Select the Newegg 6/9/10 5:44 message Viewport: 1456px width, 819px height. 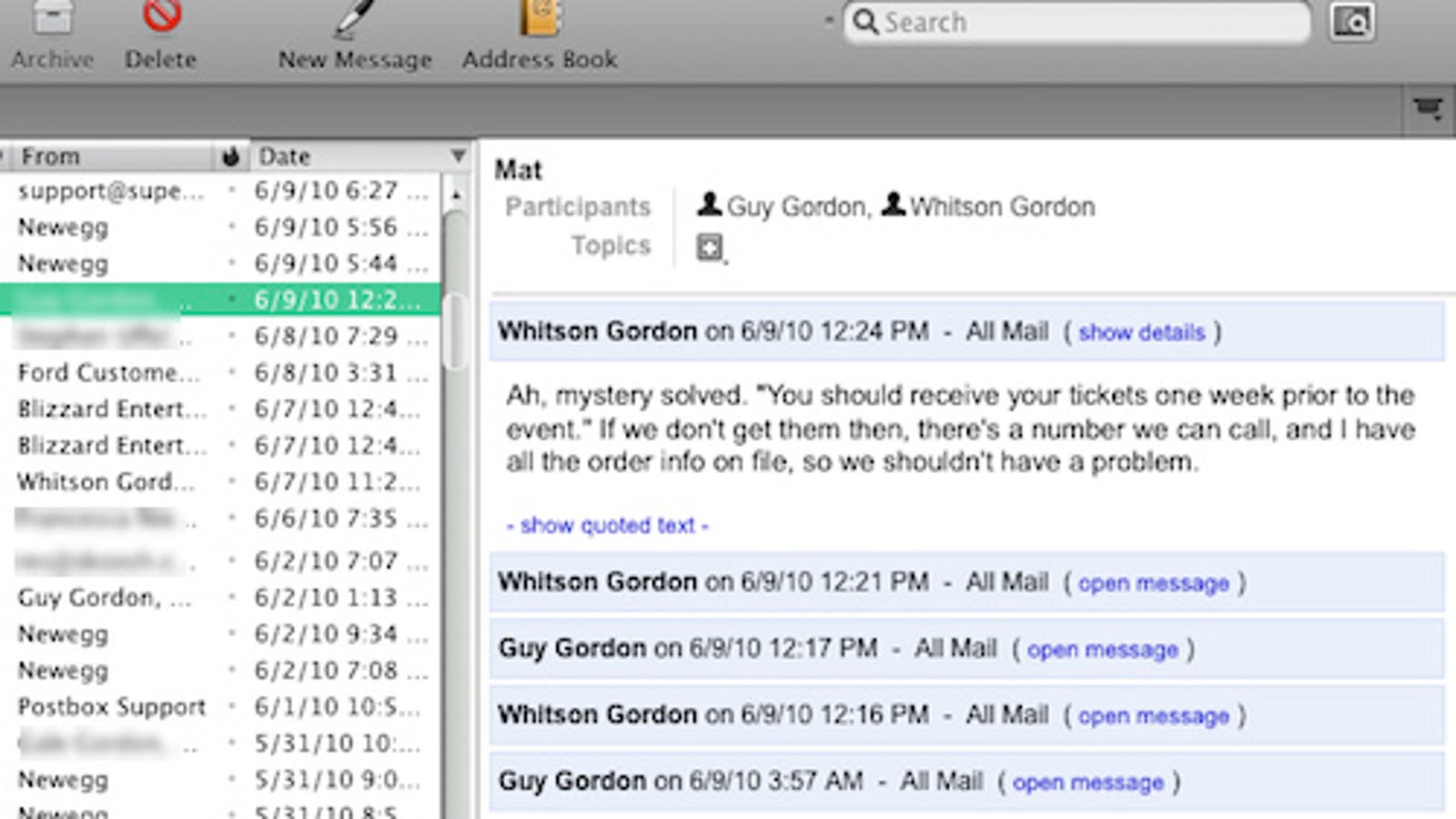point(220,264)
